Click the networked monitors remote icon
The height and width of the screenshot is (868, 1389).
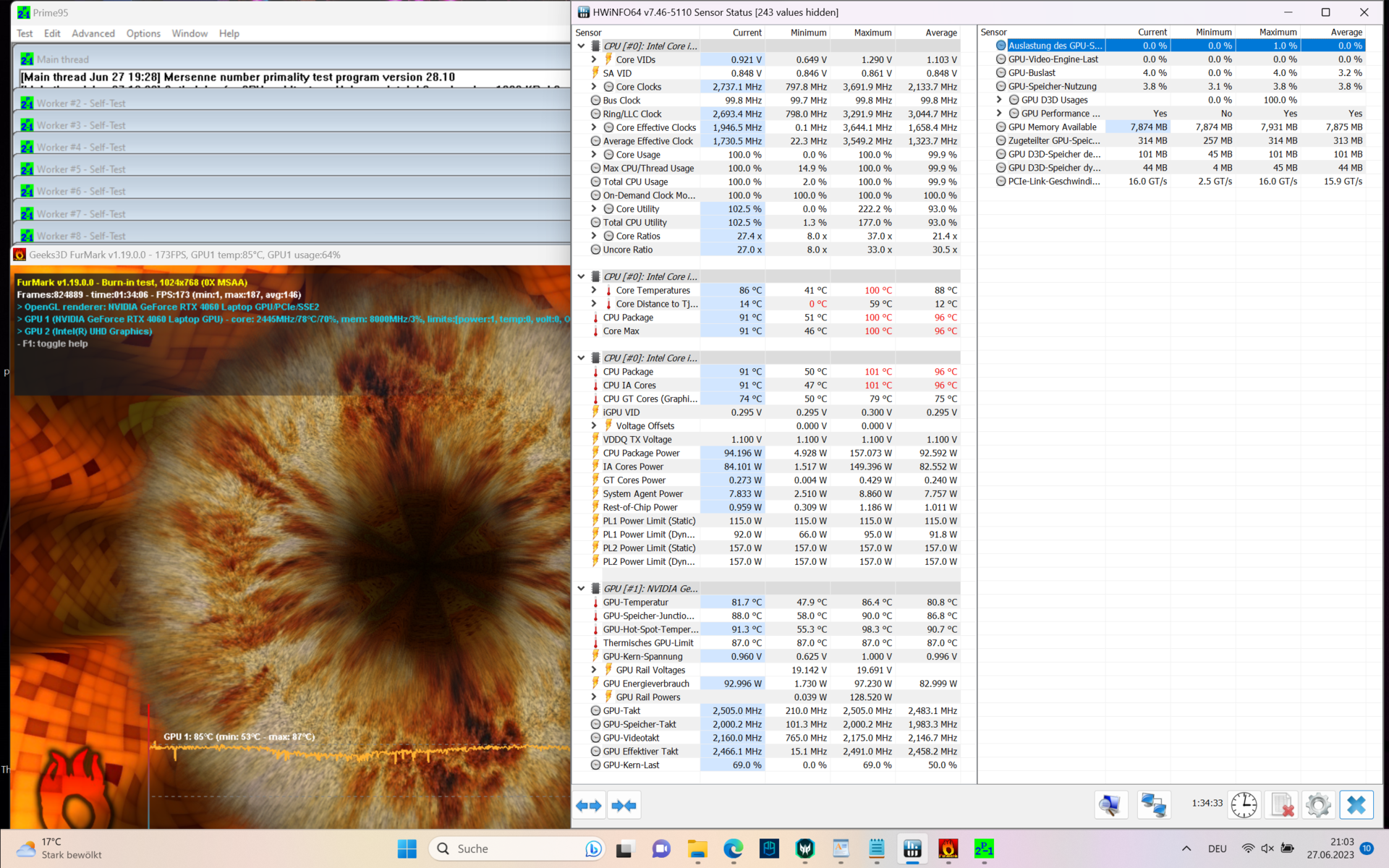point(1153,805)
